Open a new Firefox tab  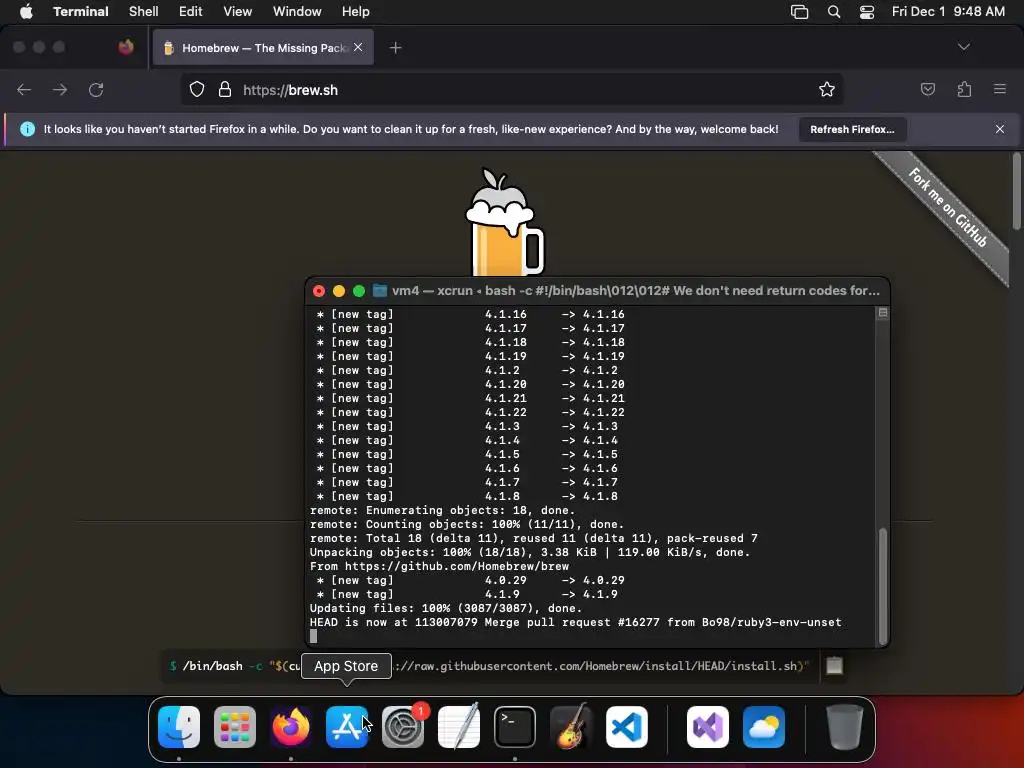click(x=395, y=48)
